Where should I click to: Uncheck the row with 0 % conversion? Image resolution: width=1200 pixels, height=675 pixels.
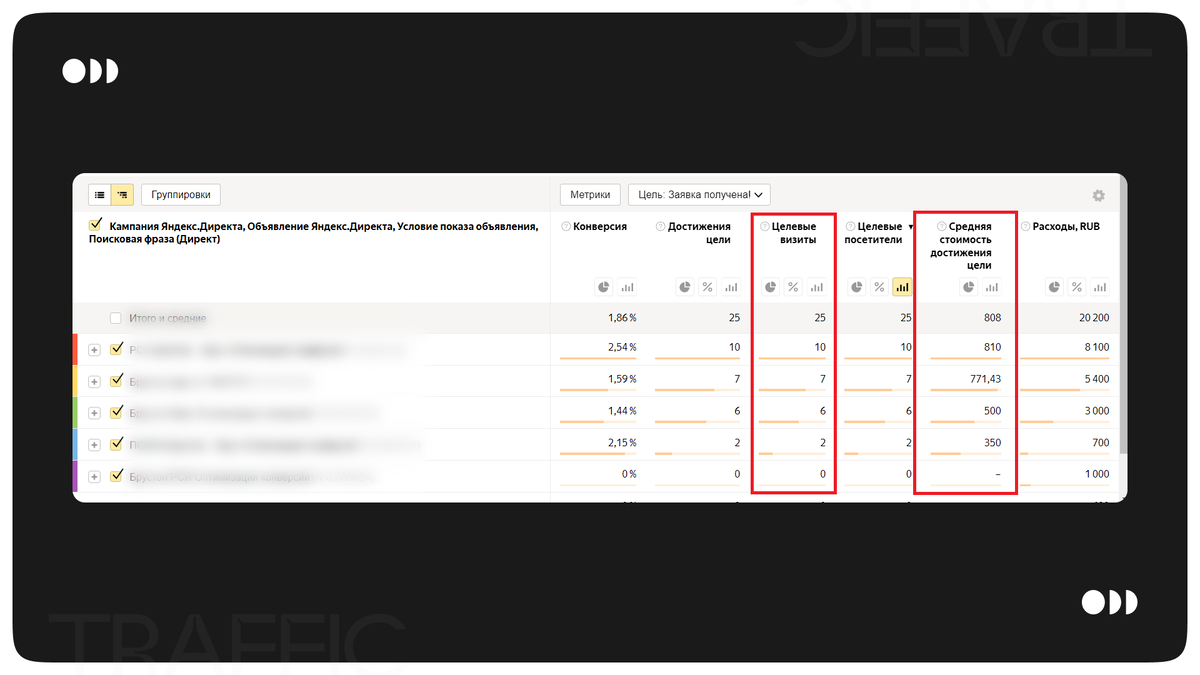[117, 476]
